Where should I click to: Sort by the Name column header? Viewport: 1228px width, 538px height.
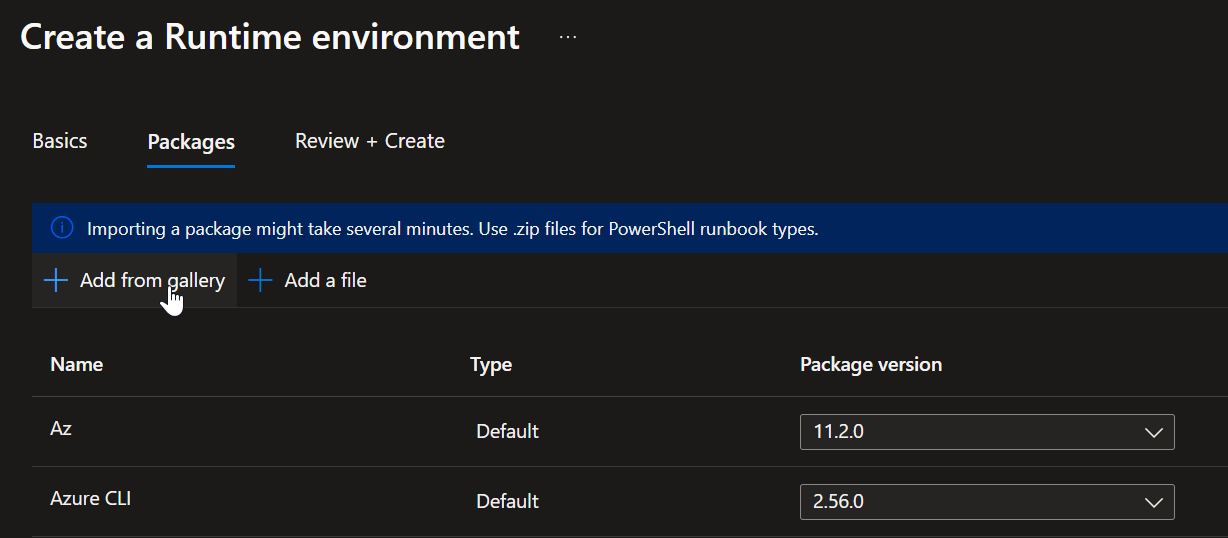pos(77,364)
